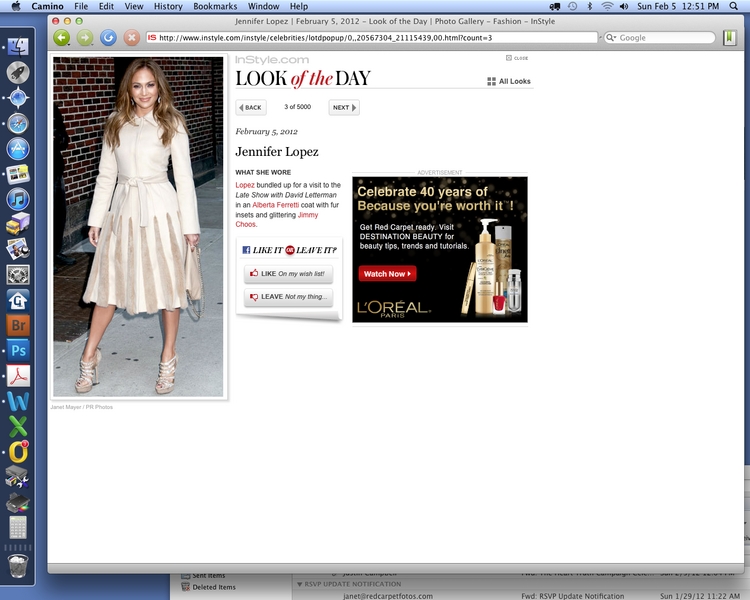Screen dimensions: 750x600
Task: Close the popup using the CLOSE link
Action: (517, 58)
